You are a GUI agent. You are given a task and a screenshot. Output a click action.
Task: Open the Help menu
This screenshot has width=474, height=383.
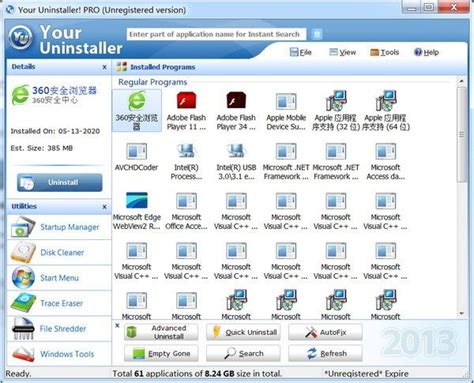coord(426,52)
